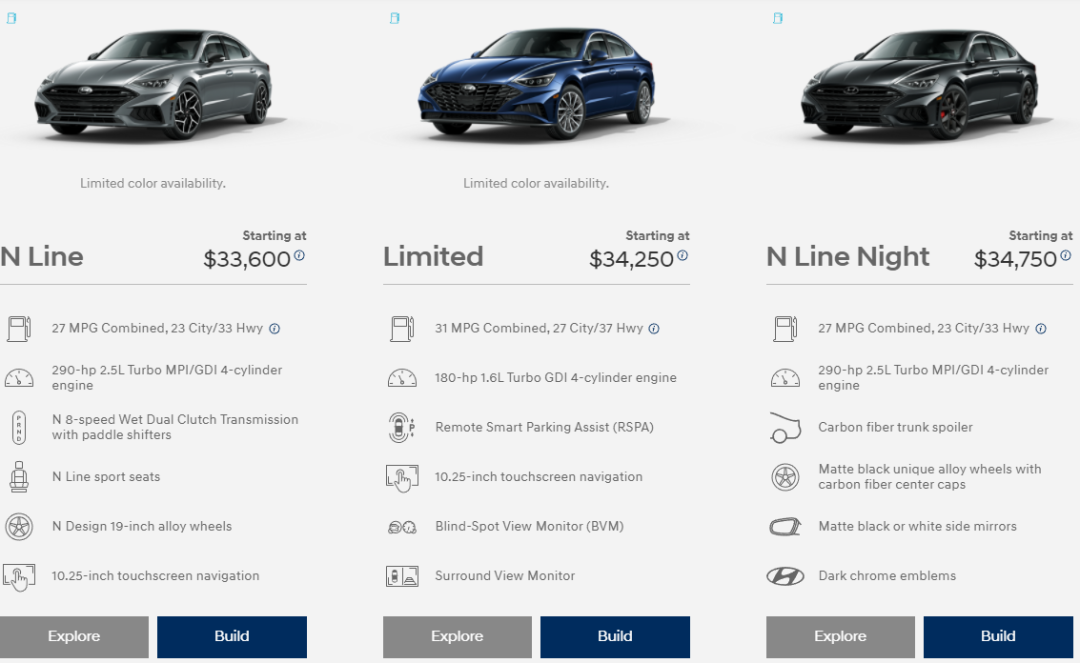Screen dimensions: 1080x663
Task: Click info icon beside Limited $34,250 price
Action: coord(682,256)
